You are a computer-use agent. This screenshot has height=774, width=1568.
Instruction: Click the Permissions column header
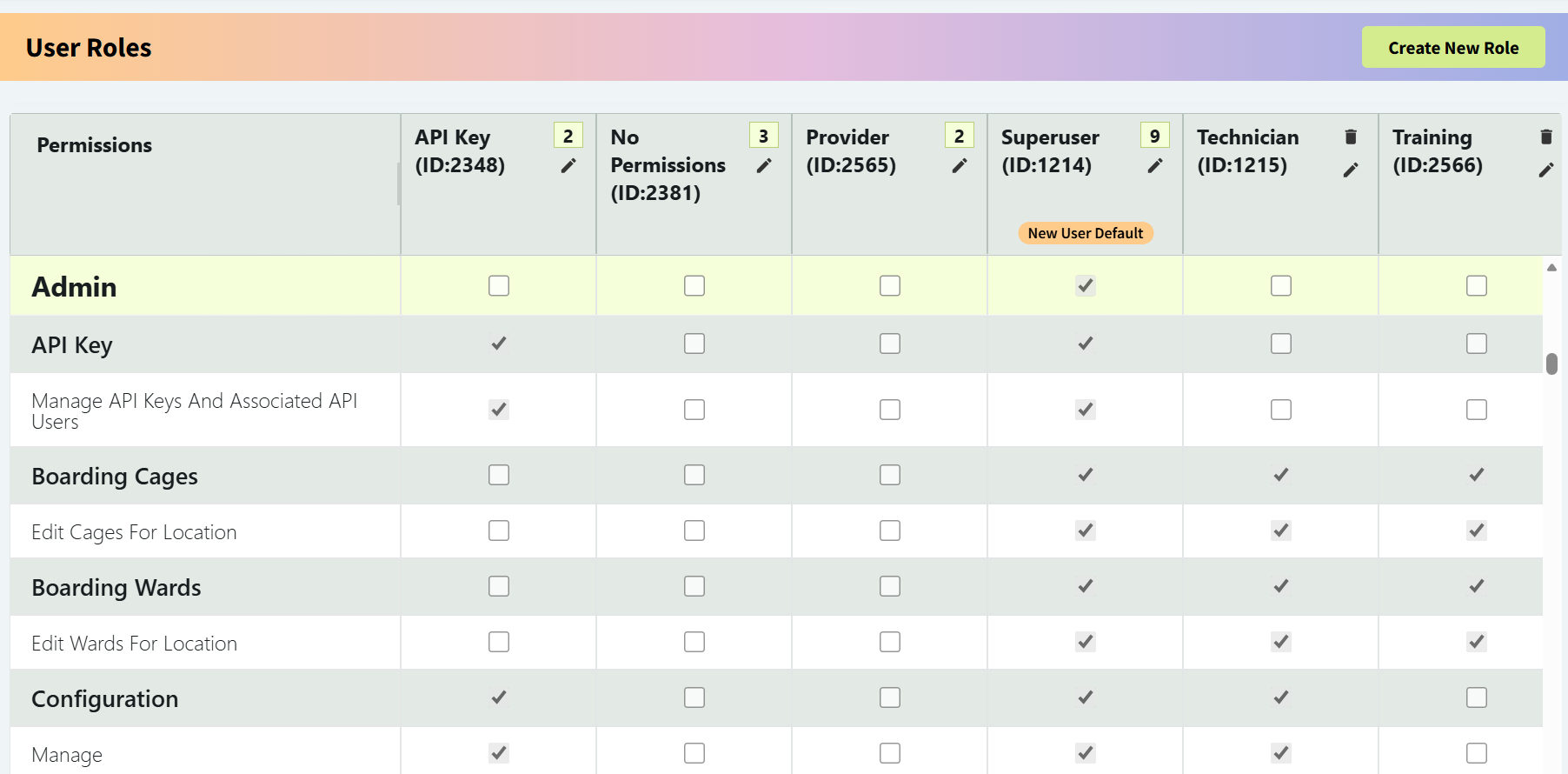[x=95, y=144]
